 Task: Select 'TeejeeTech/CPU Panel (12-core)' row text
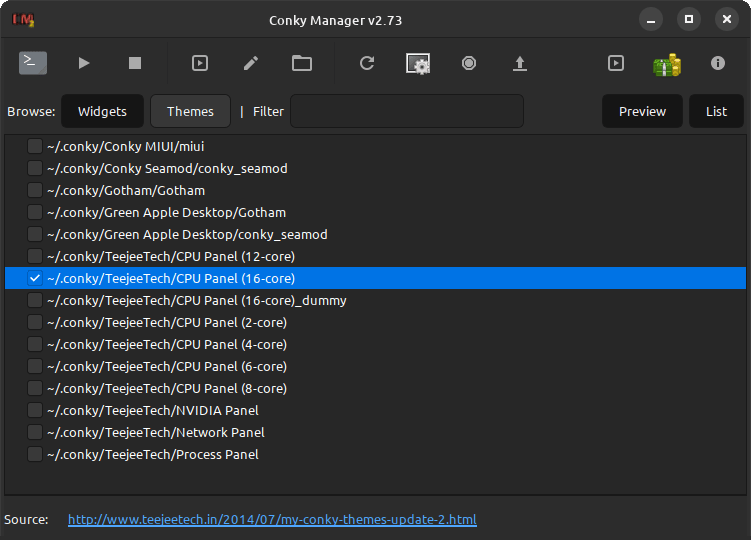coord(171,257)
